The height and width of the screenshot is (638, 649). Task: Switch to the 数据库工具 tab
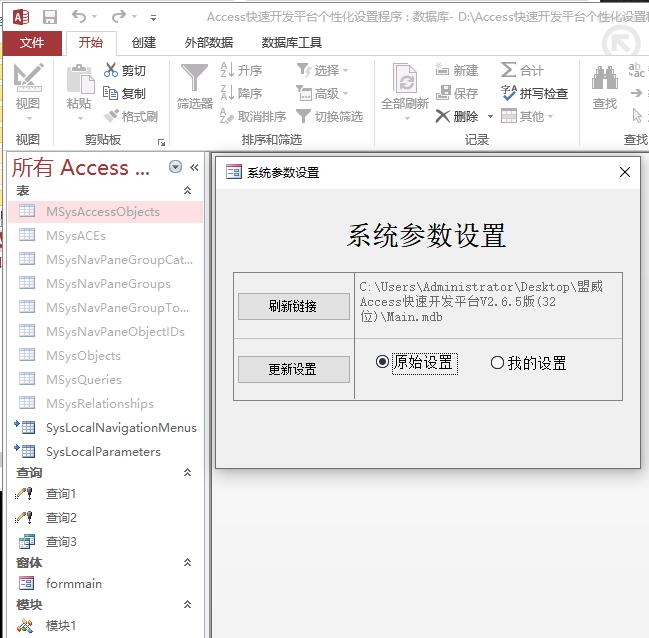click(x=292, y=42)
